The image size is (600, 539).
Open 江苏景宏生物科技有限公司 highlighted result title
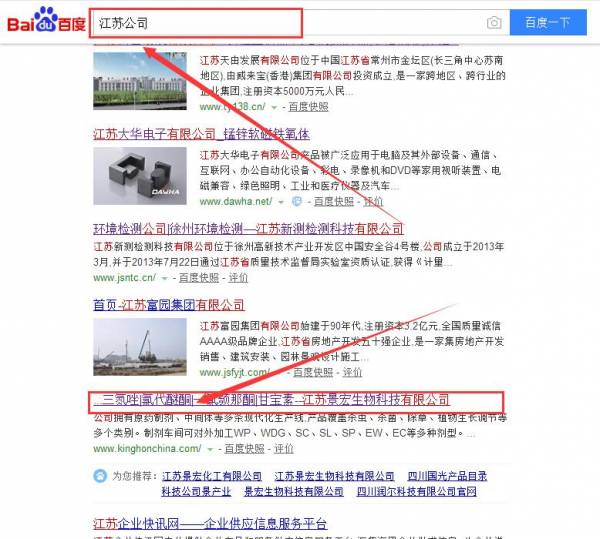tap(272, 400)
